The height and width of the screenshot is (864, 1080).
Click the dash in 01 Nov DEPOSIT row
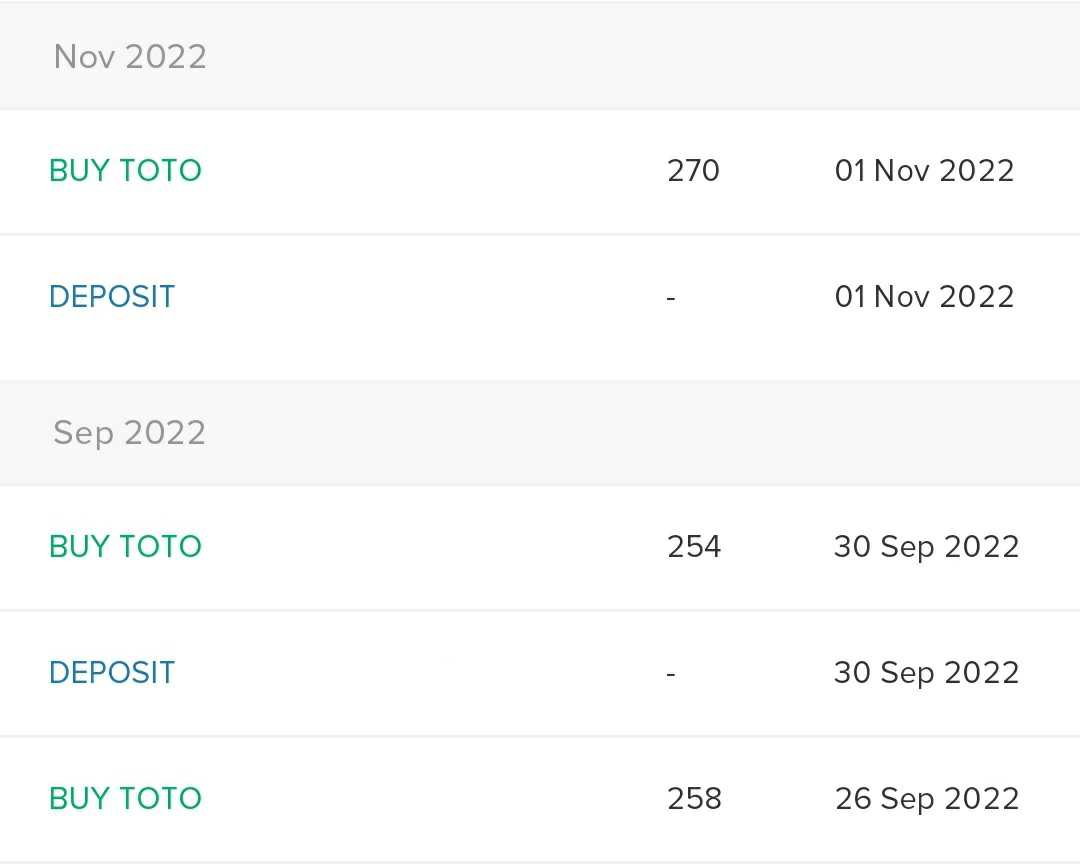[671, 297]
